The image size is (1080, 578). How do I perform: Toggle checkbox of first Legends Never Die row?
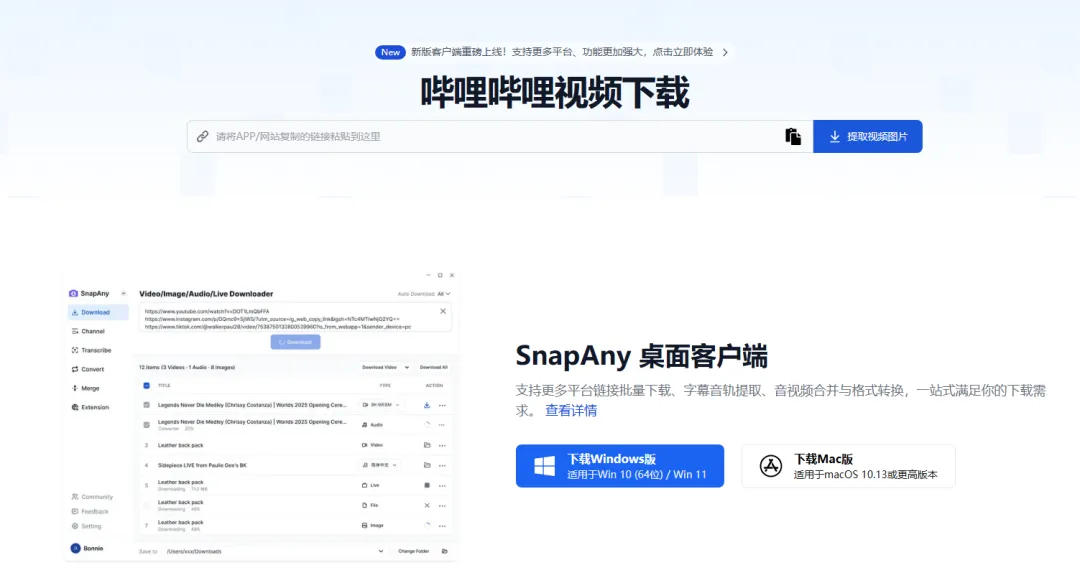[x=146, y=405]
